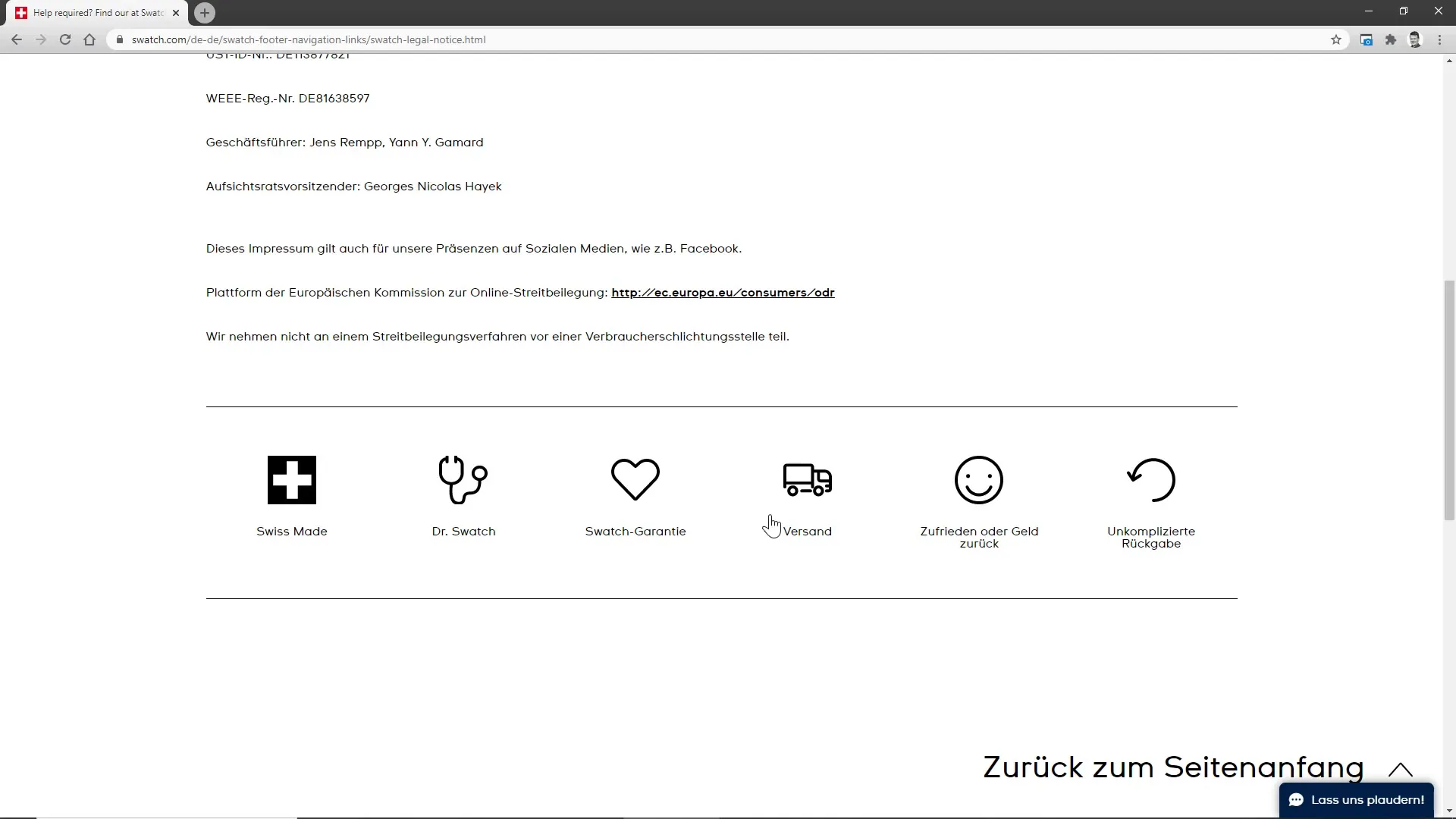1456x819 pixels.
Task: Click the 'WEEE-Reg.-Nr. DE81638597' text
Action: (288, 99)
